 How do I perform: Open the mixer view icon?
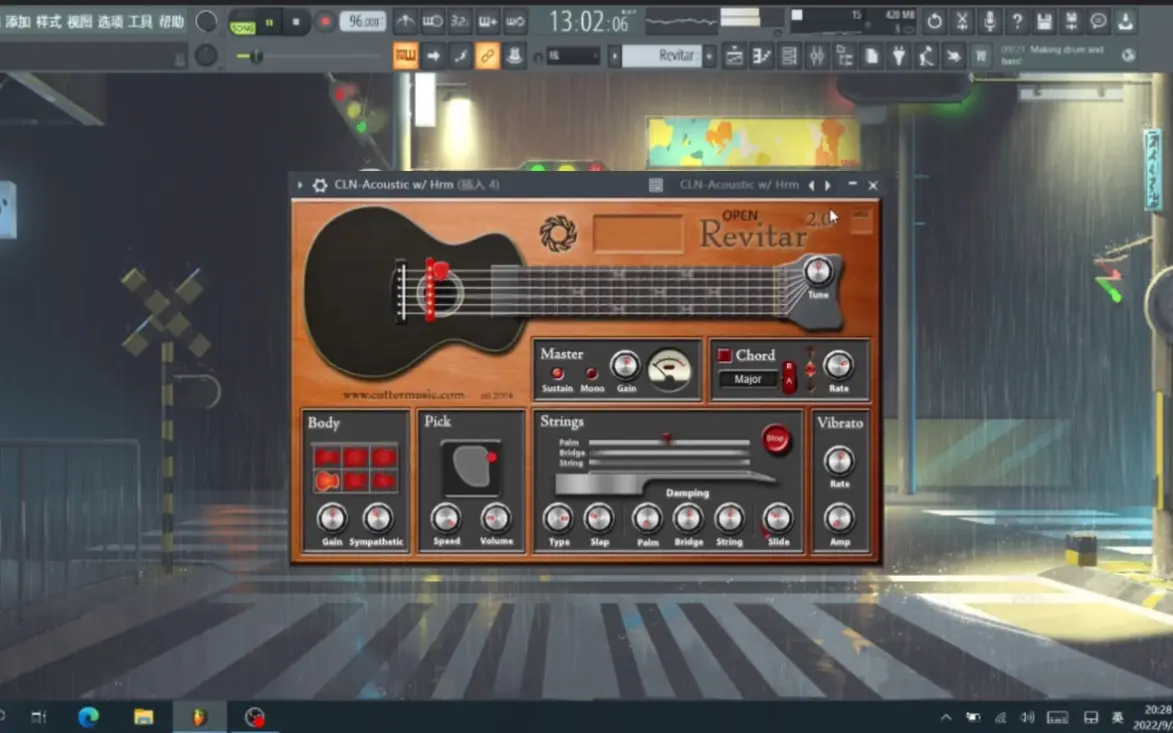(816, 55)
